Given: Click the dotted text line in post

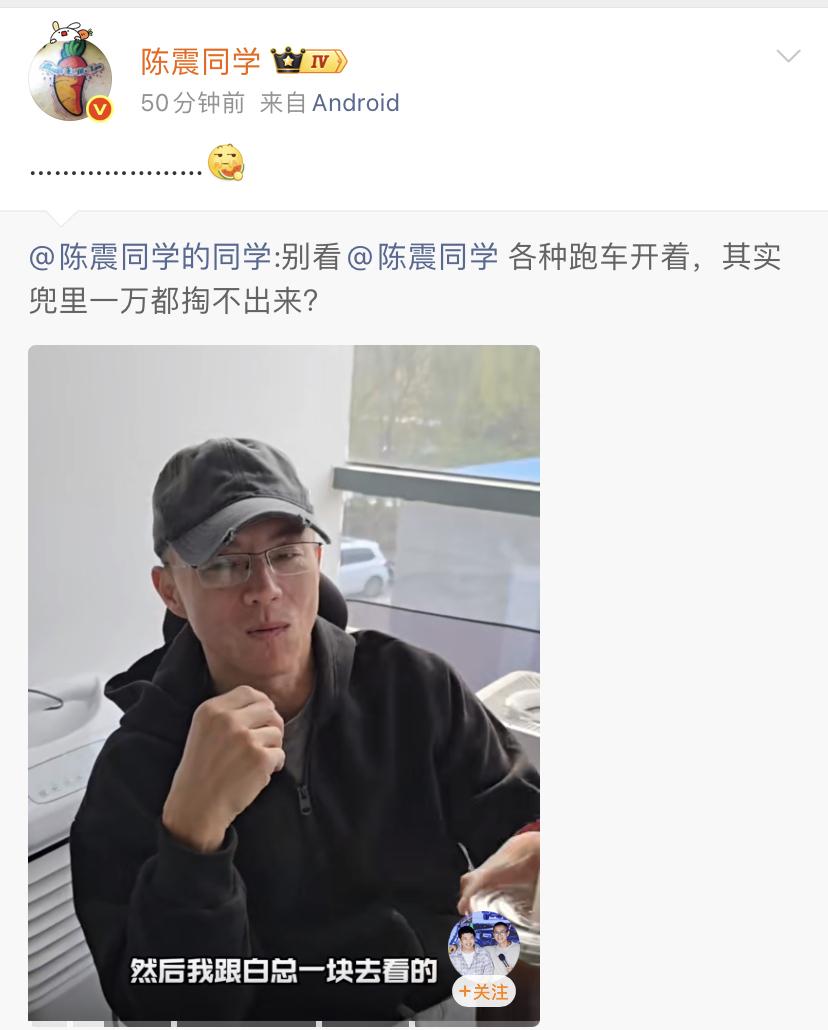Looking at the screenshot, I should (x=116, y=173).
